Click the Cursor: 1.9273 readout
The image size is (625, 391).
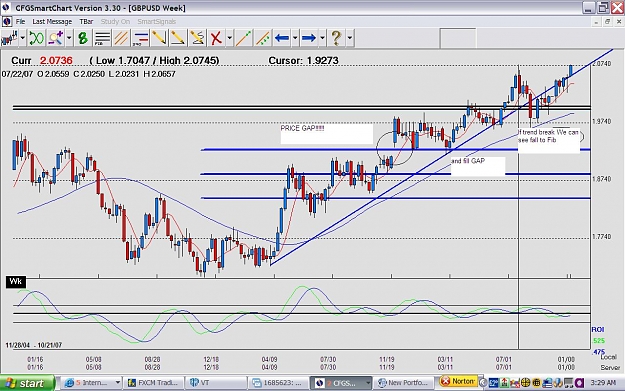coord(303,61)
